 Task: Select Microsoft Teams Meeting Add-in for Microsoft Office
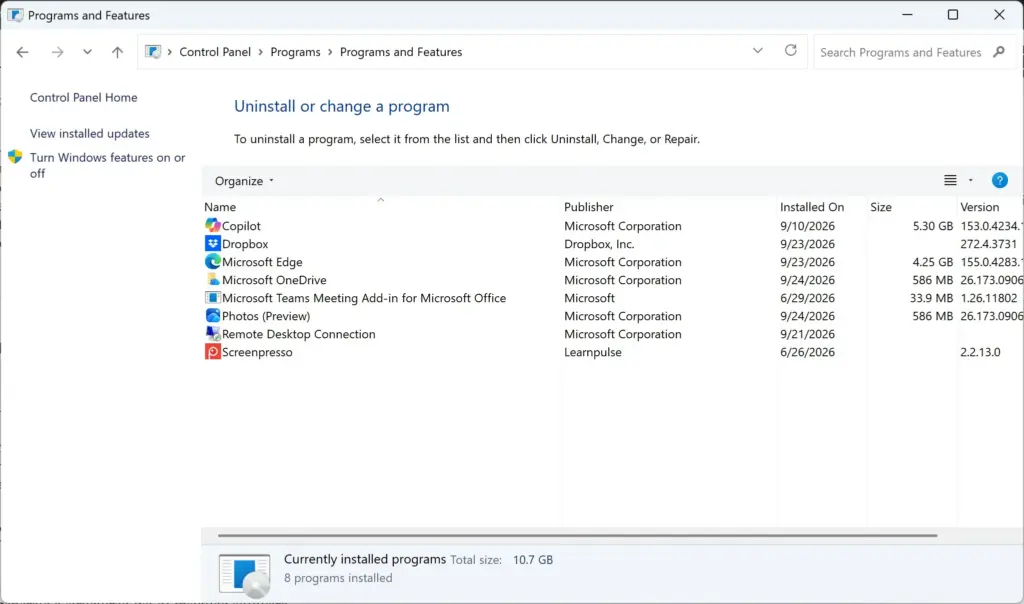pos(364,298)
